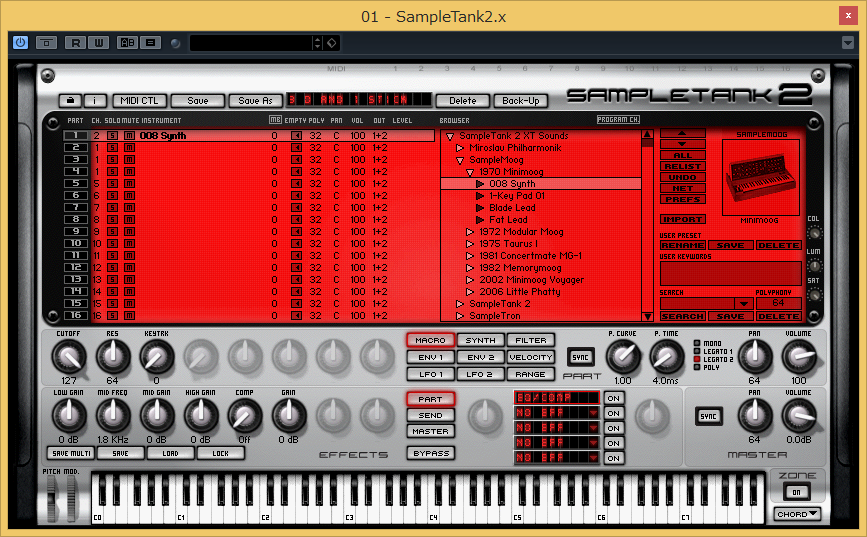
Task: Click the Cutoff knob
Action: pyautogui.click(x=69, y=357)
